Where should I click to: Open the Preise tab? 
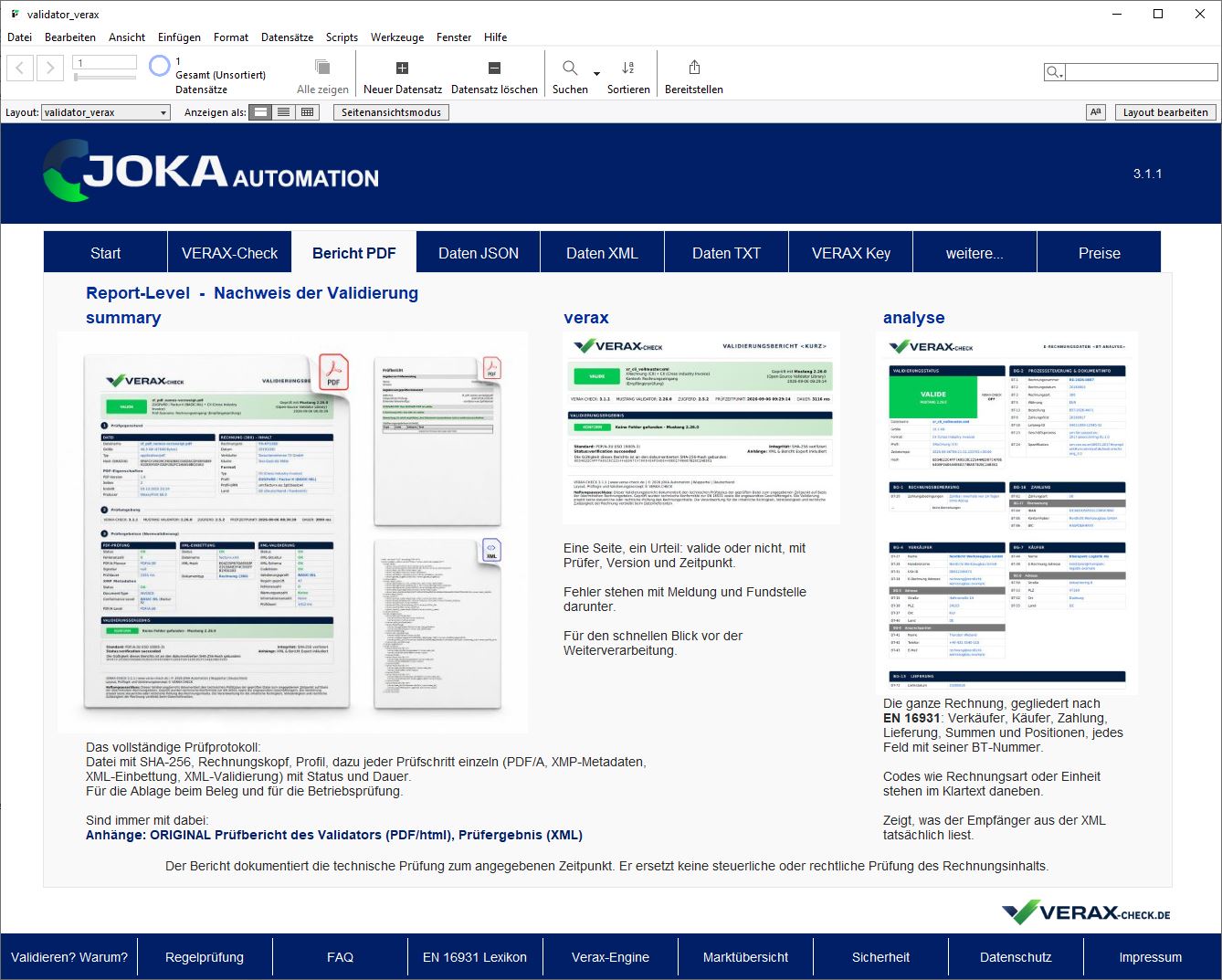tap(1100, 253)
